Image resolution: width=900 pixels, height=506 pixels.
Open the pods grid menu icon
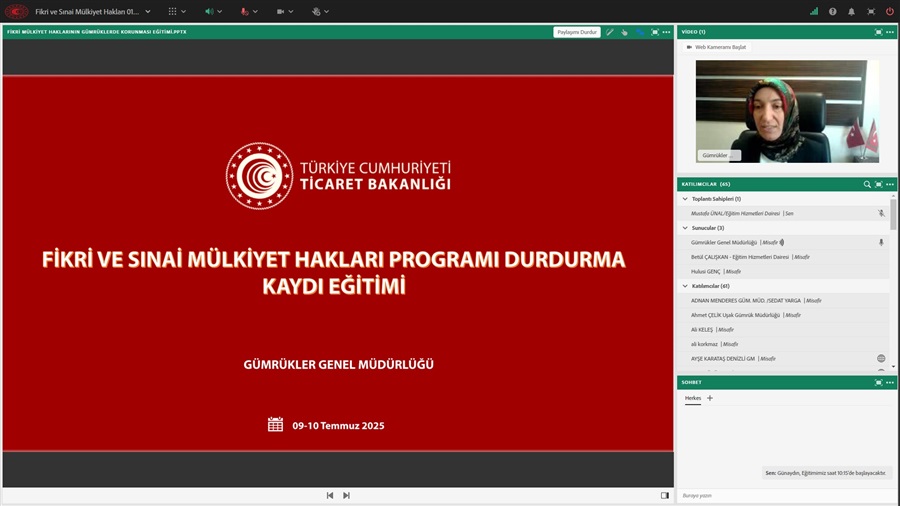172,11
